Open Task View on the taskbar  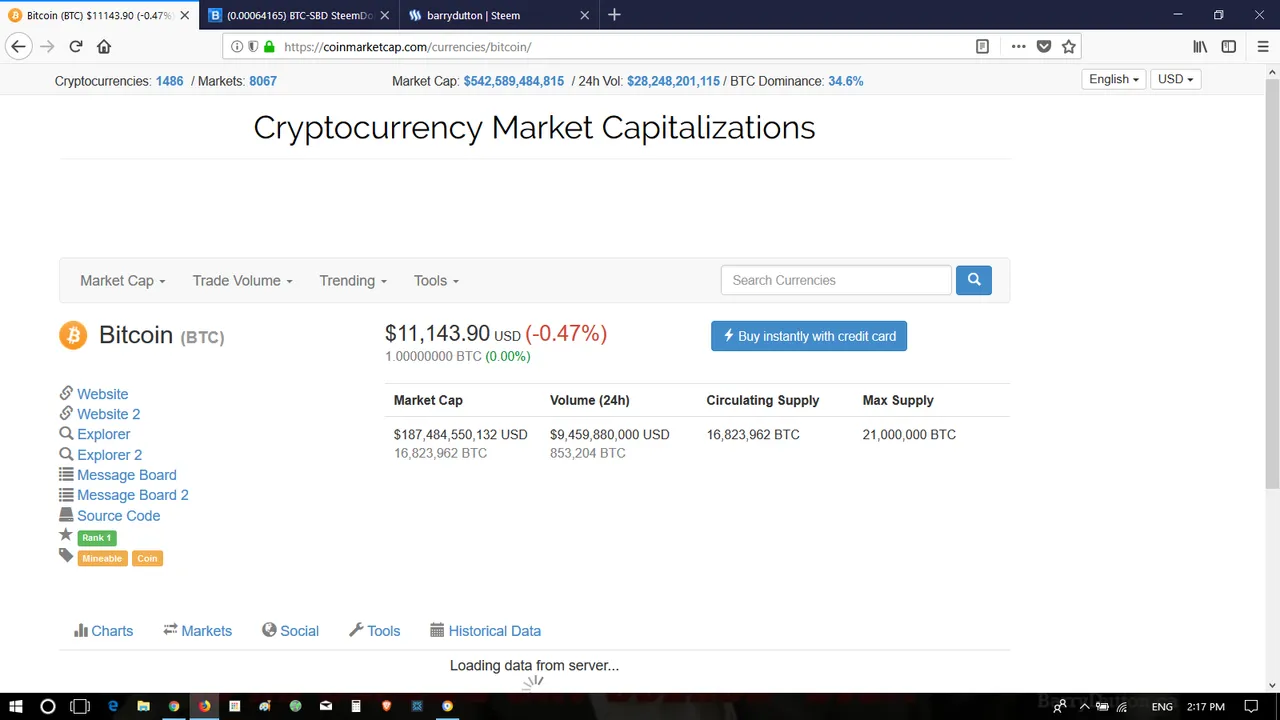[80, 706]
